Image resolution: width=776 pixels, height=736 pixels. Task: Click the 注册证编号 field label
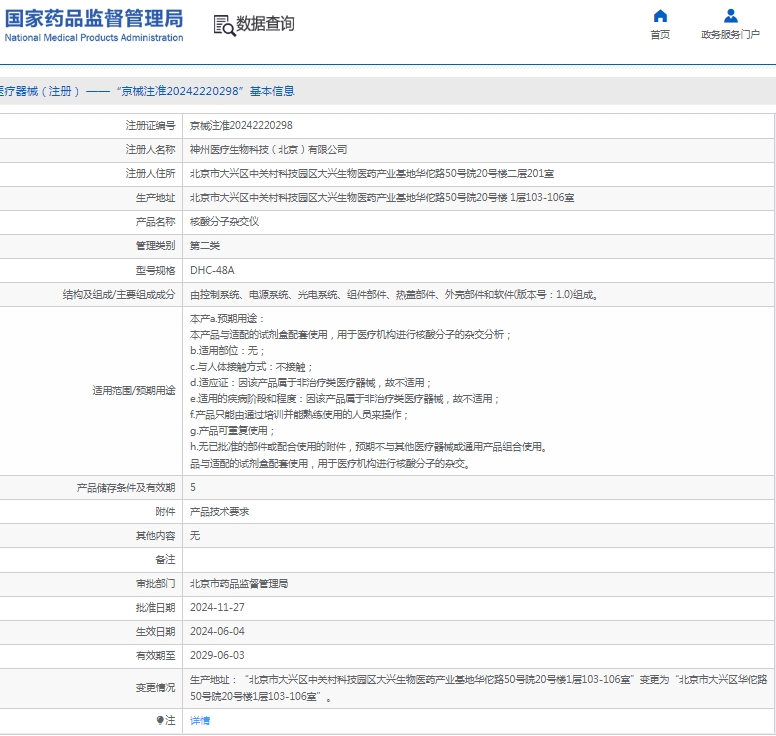pyautogui.click(x=150, y=126)
